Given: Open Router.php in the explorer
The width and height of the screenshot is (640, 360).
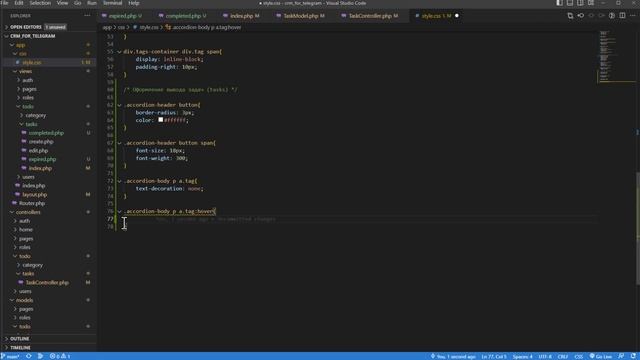Looking at the screenshot, I should 48,203.
